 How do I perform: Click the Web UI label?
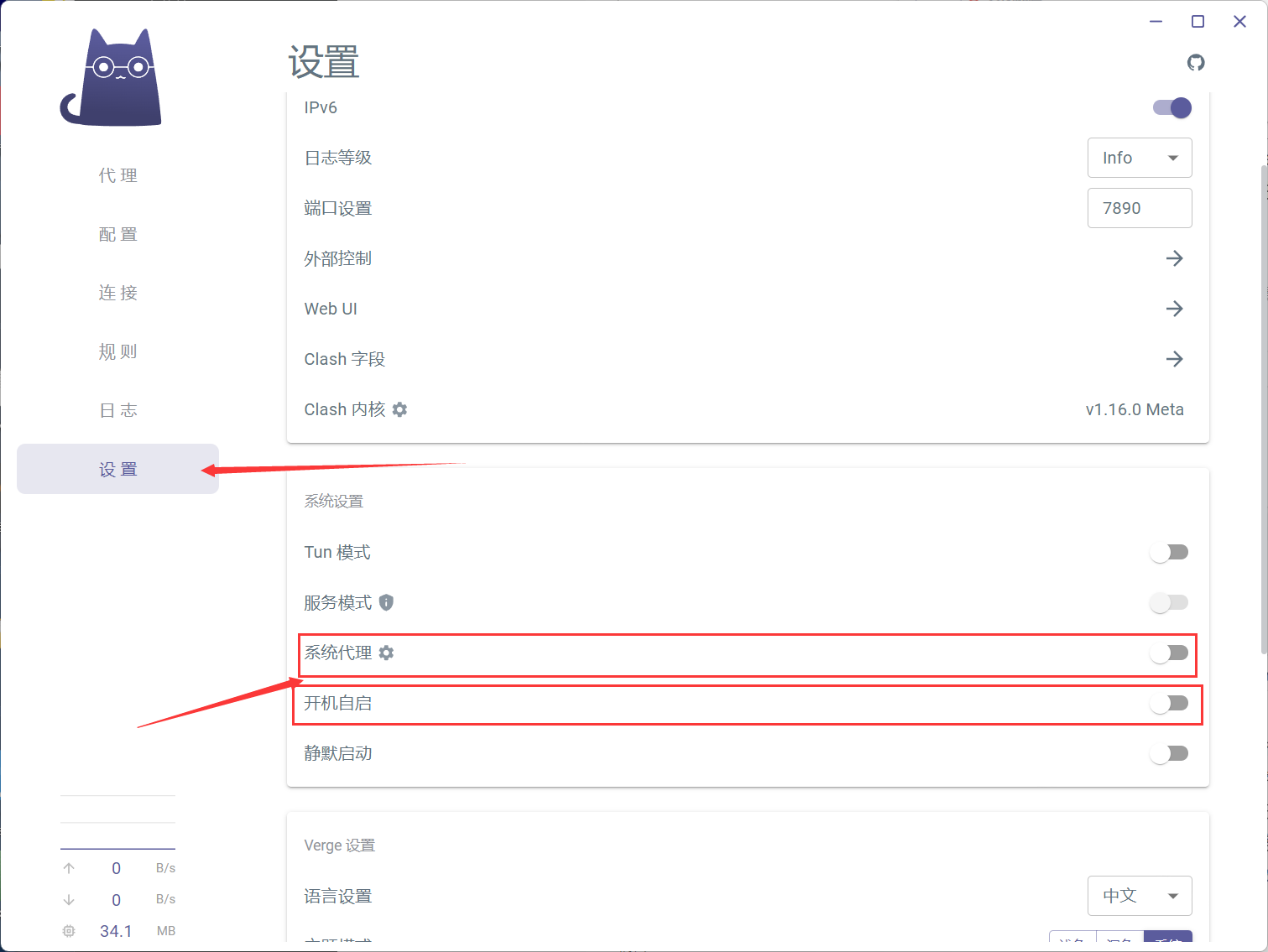331,309
